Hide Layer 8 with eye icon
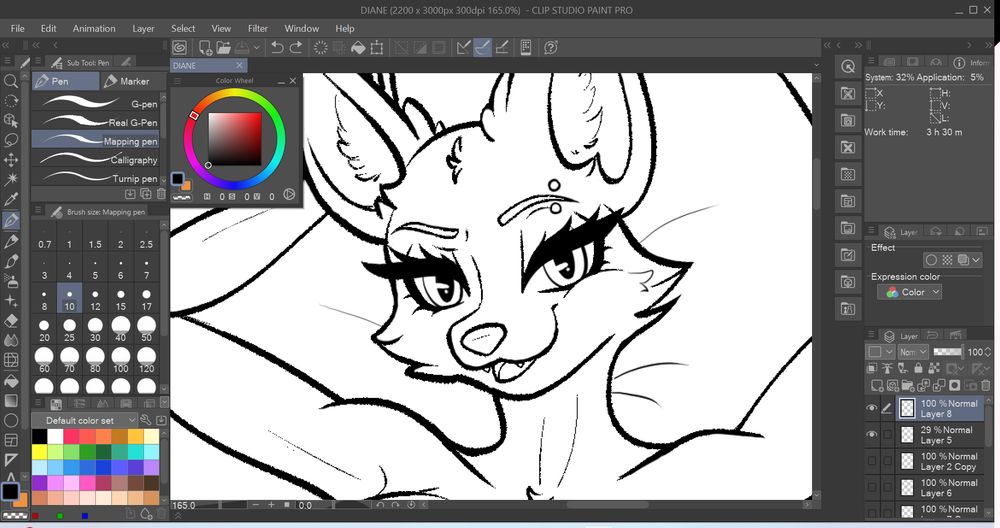The height and width of the screenshot is (528, 1000). 871,408
